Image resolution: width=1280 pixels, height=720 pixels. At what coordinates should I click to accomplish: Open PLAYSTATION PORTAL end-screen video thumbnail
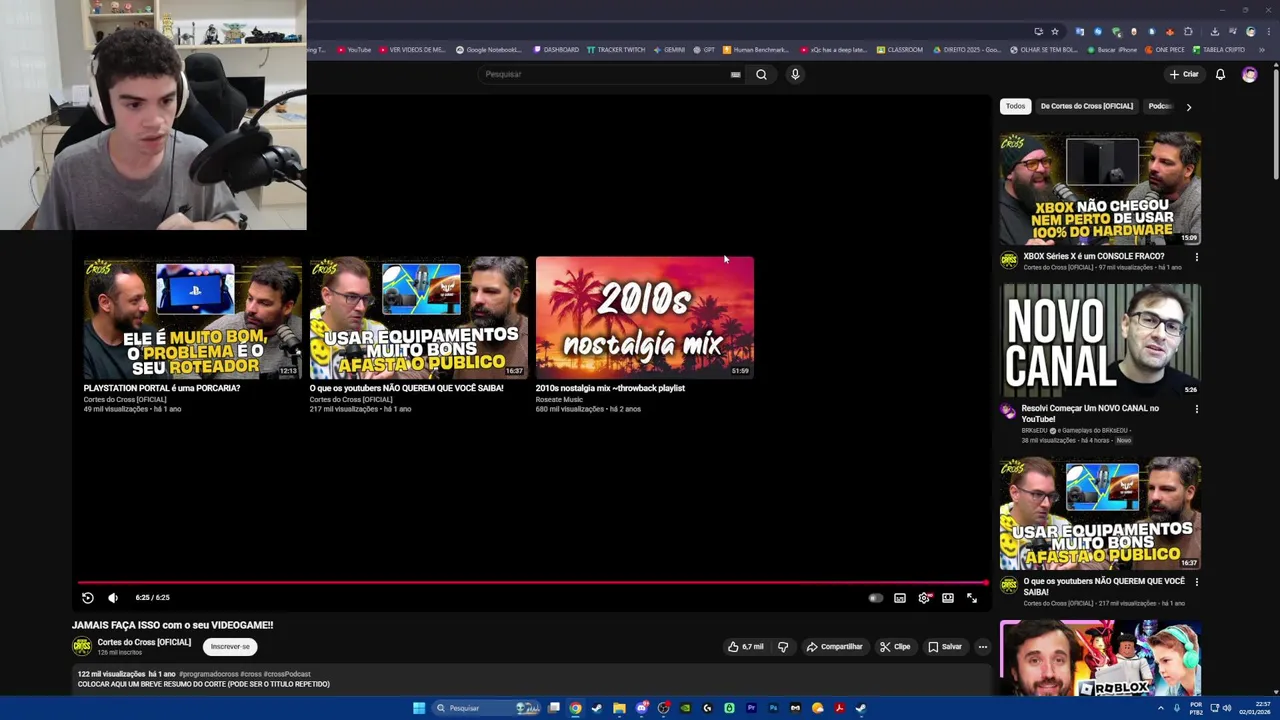(192, 318)
